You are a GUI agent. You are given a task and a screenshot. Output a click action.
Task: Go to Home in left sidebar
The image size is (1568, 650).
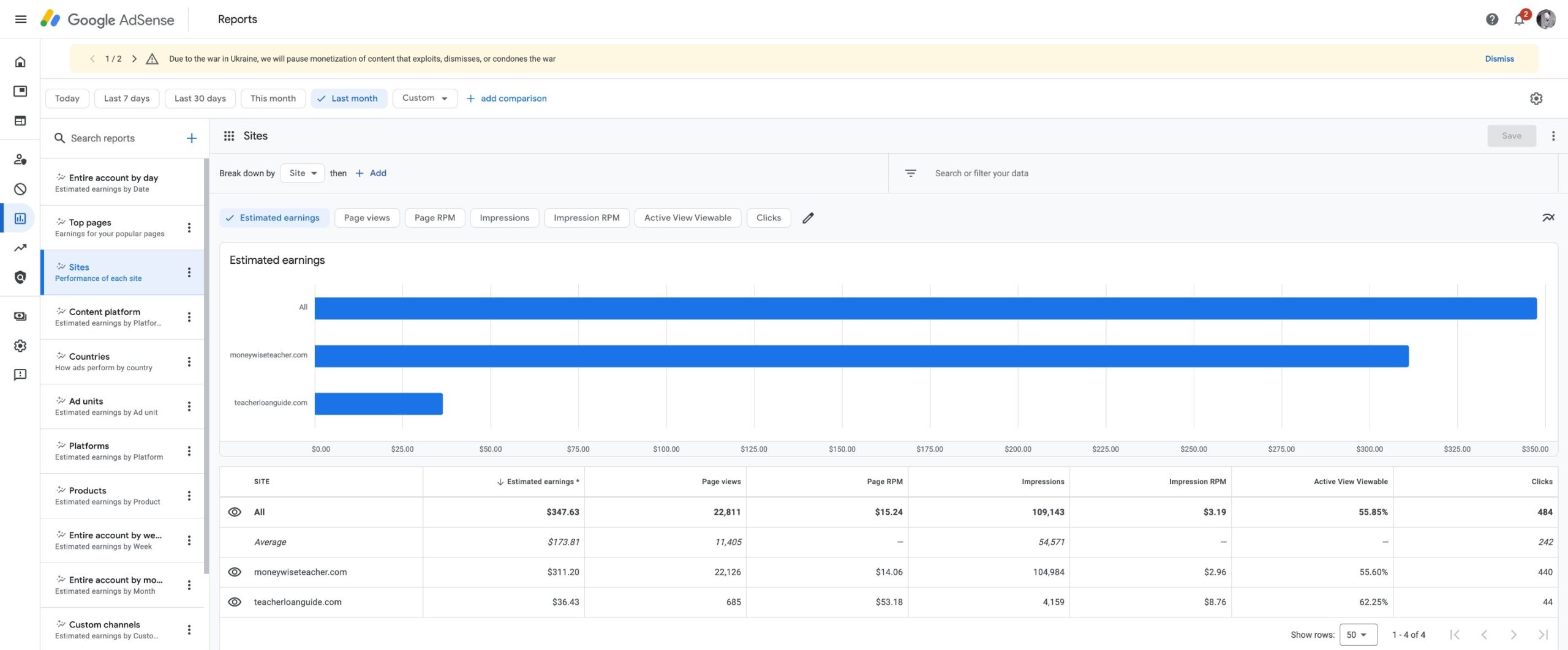pyautogui.click(x=20, y=62)
